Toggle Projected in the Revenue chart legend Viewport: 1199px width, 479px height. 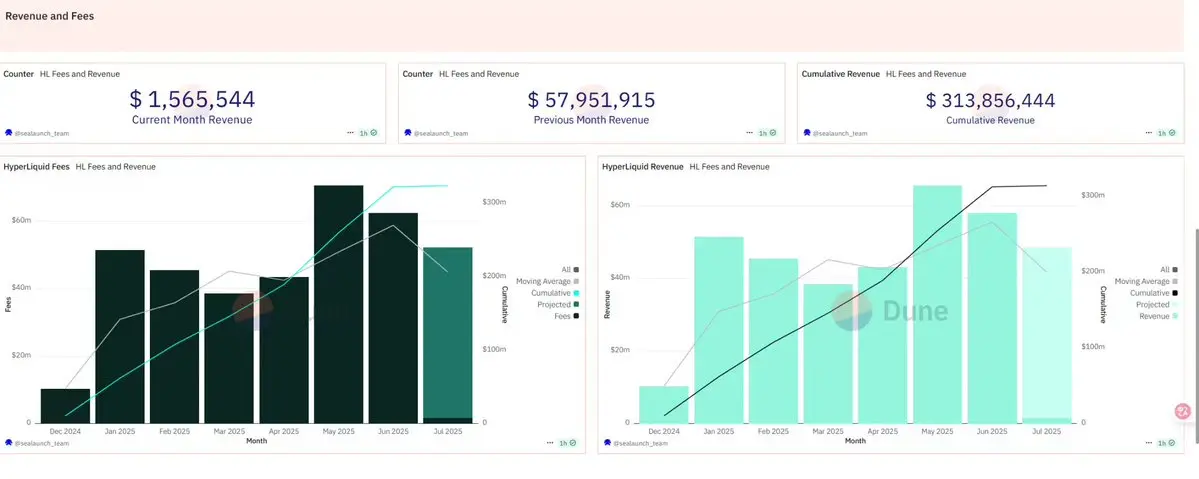[1156, 304]
